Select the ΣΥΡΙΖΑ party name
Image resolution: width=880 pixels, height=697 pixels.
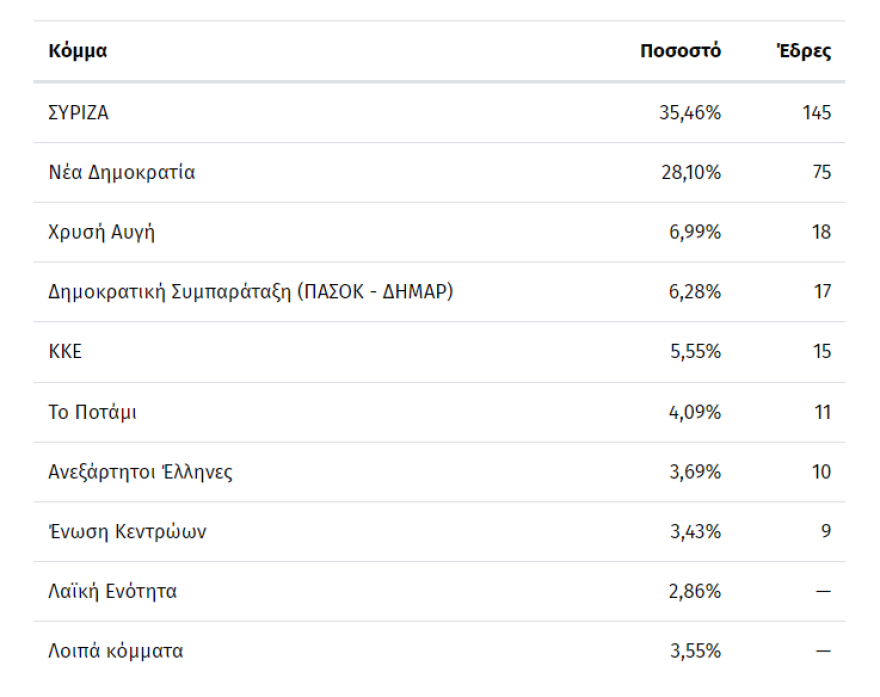(x=79, y=113)
